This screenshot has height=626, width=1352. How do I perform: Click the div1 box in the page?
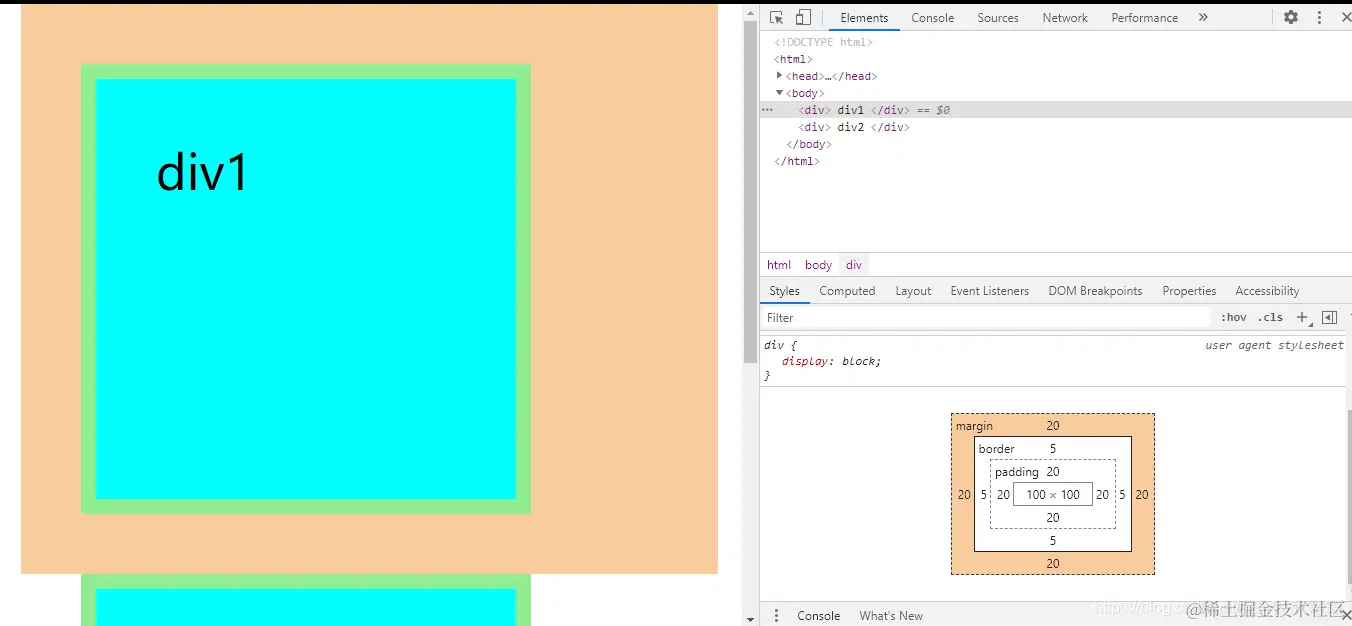click(x=306, y=289)
